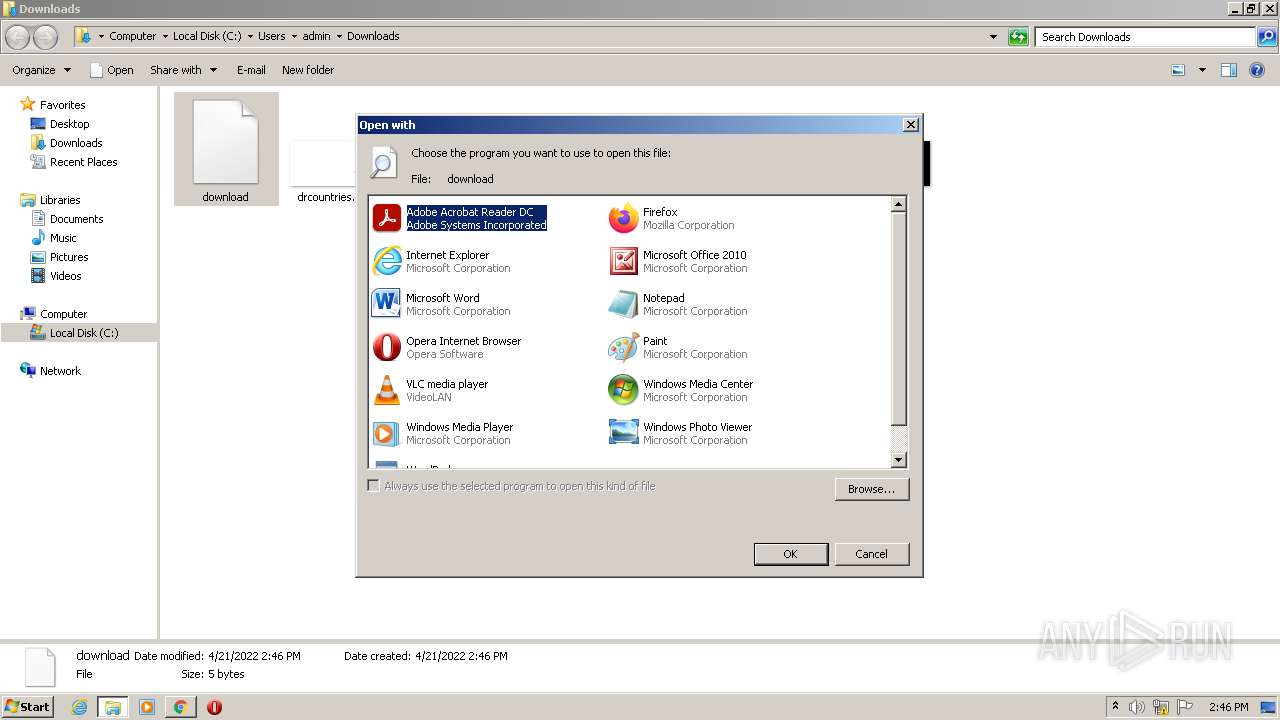Click the Explorer Back navigation button

tap(18, 37)
